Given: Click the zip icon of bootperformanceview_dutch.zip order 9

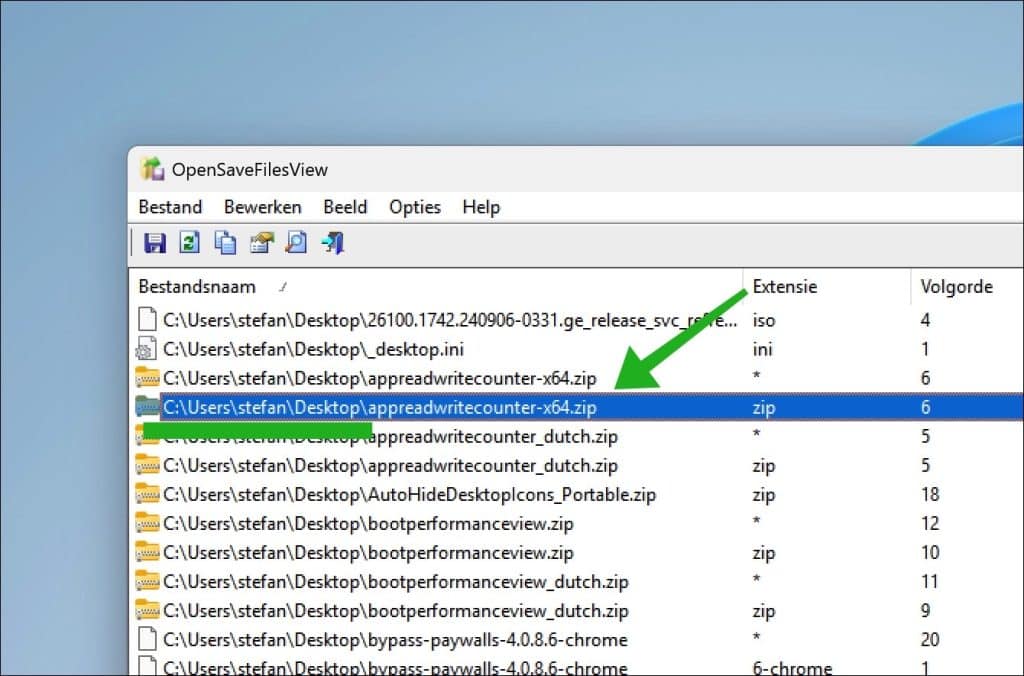Looking at the screenshot, I should pos(147,610).
